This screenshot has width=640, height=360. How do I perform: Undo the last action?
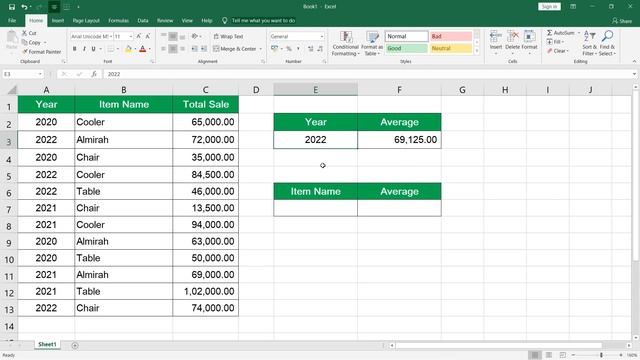(x=24, y=7)
